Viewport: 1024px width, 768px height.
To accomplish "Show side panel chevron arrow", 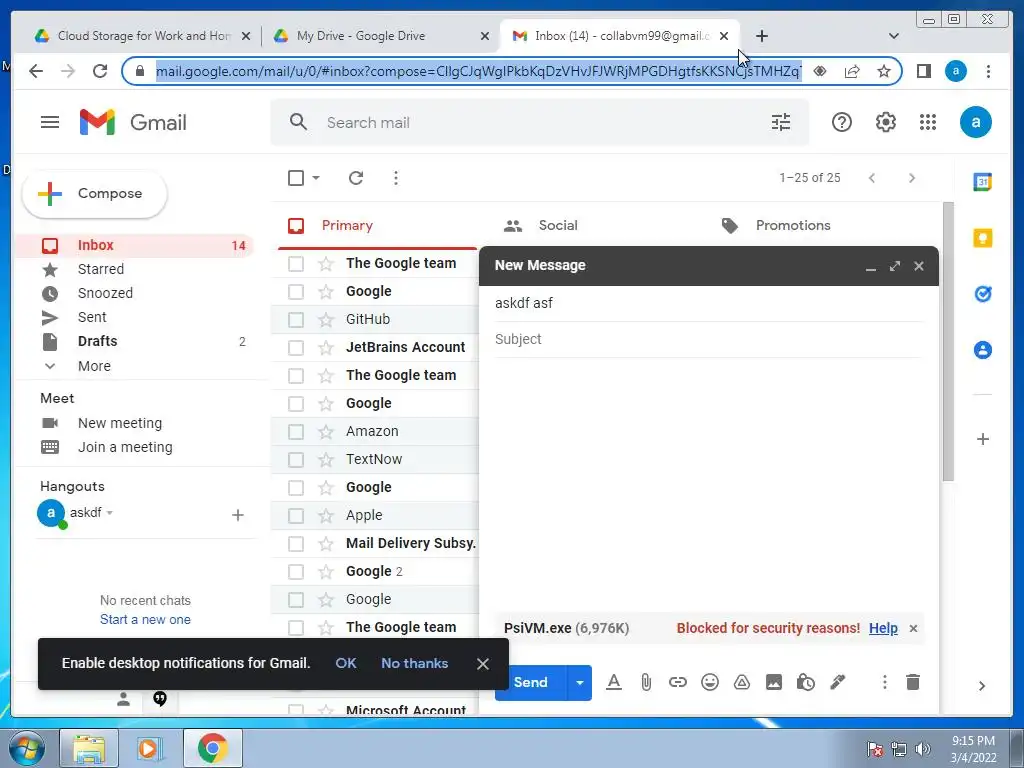I will click(x=982, y=686).
